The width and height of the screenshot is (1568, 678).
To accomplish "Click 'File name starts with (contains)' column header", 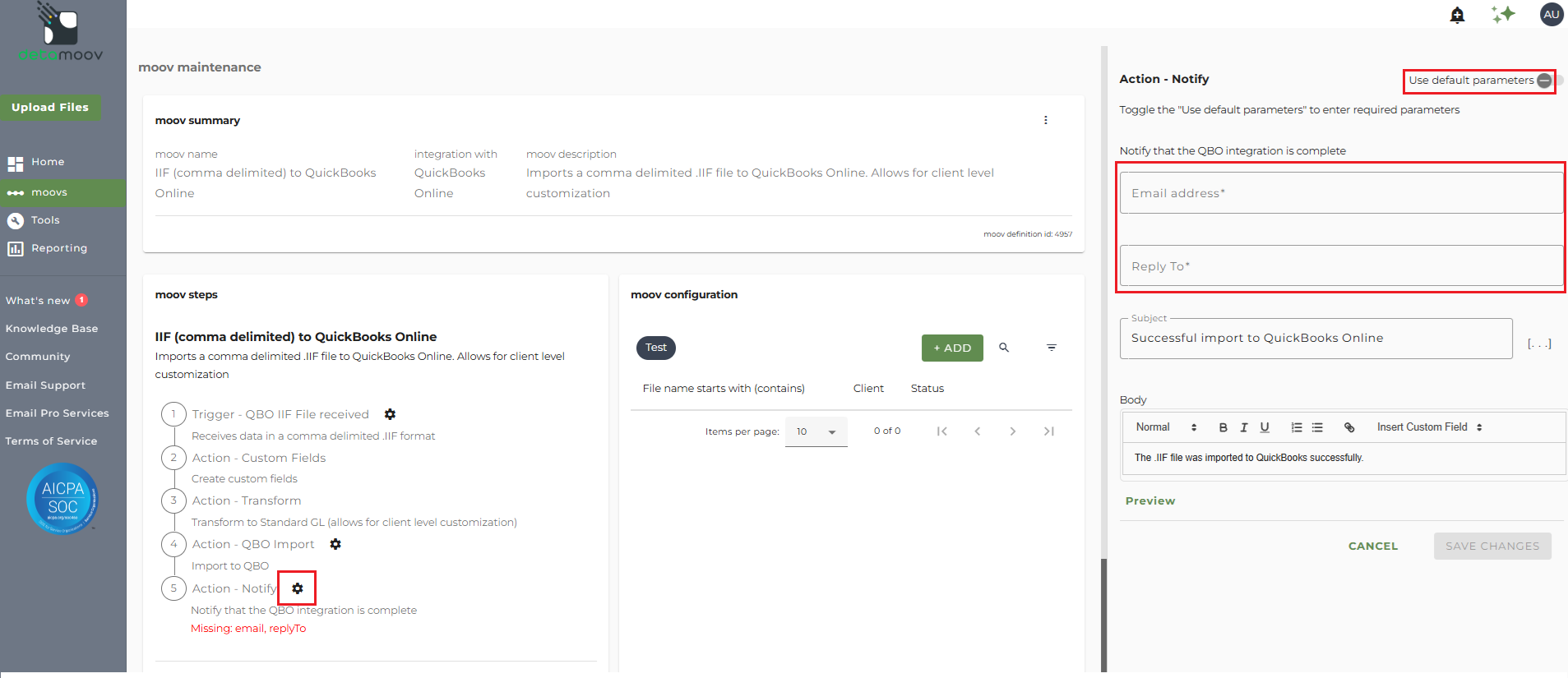I will coord(724,389).
